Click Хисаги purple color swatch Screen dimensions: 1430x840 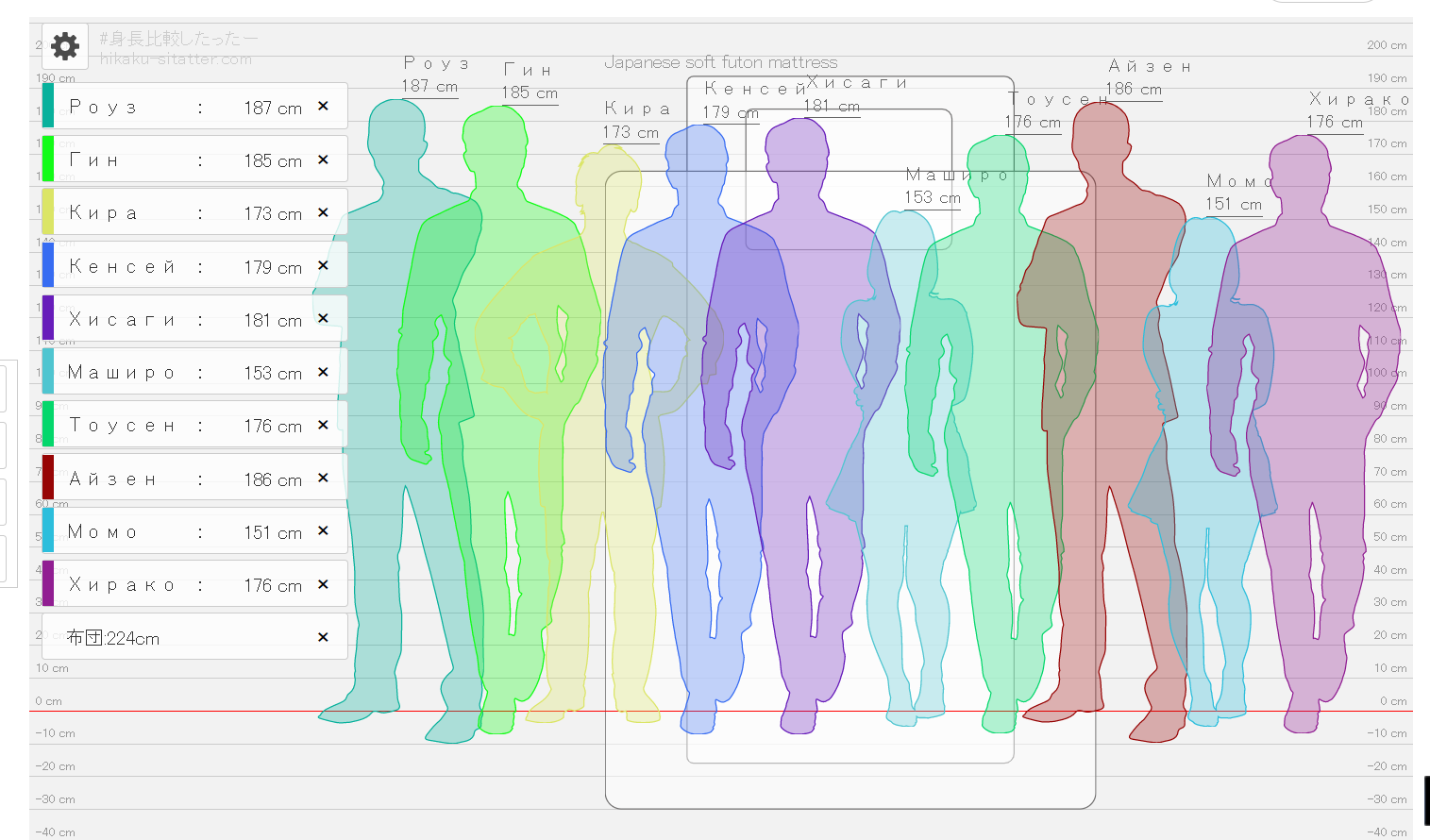tap(48, 318)
